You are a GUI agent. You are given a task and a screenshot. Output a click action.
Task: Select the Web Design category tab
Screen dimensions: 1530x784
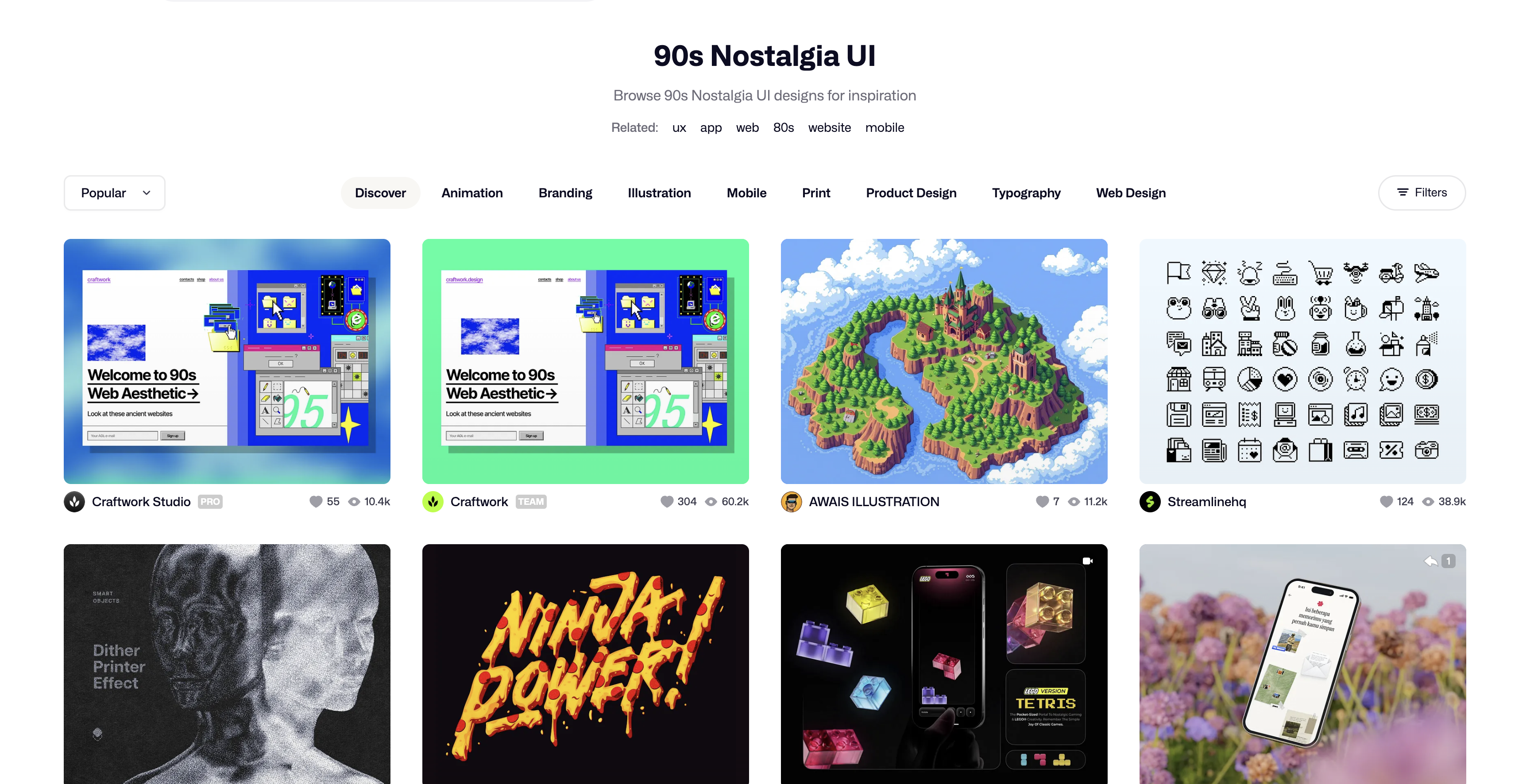pyautogui.click(x=1131, y=193)
